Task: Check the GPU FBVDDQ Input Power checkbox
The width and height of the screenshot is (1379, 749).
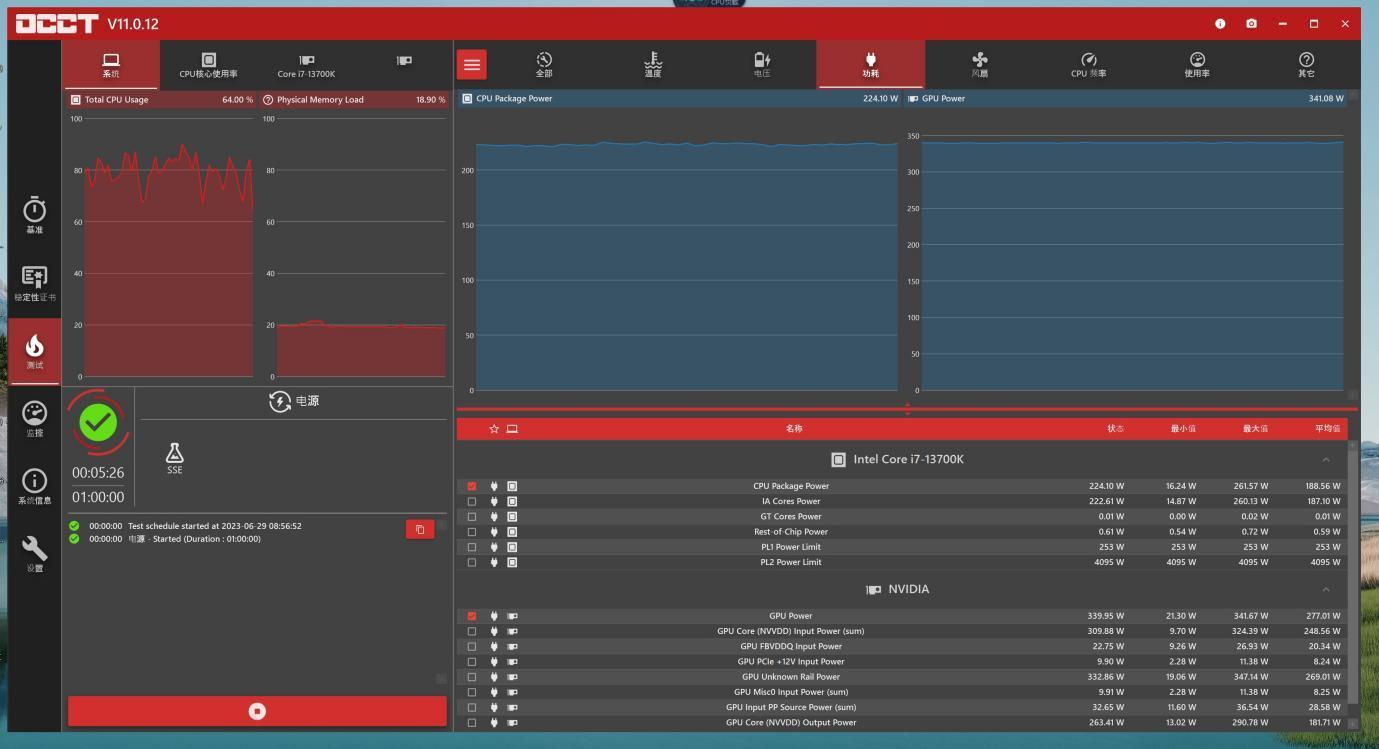Action: [x=472, y=646]
